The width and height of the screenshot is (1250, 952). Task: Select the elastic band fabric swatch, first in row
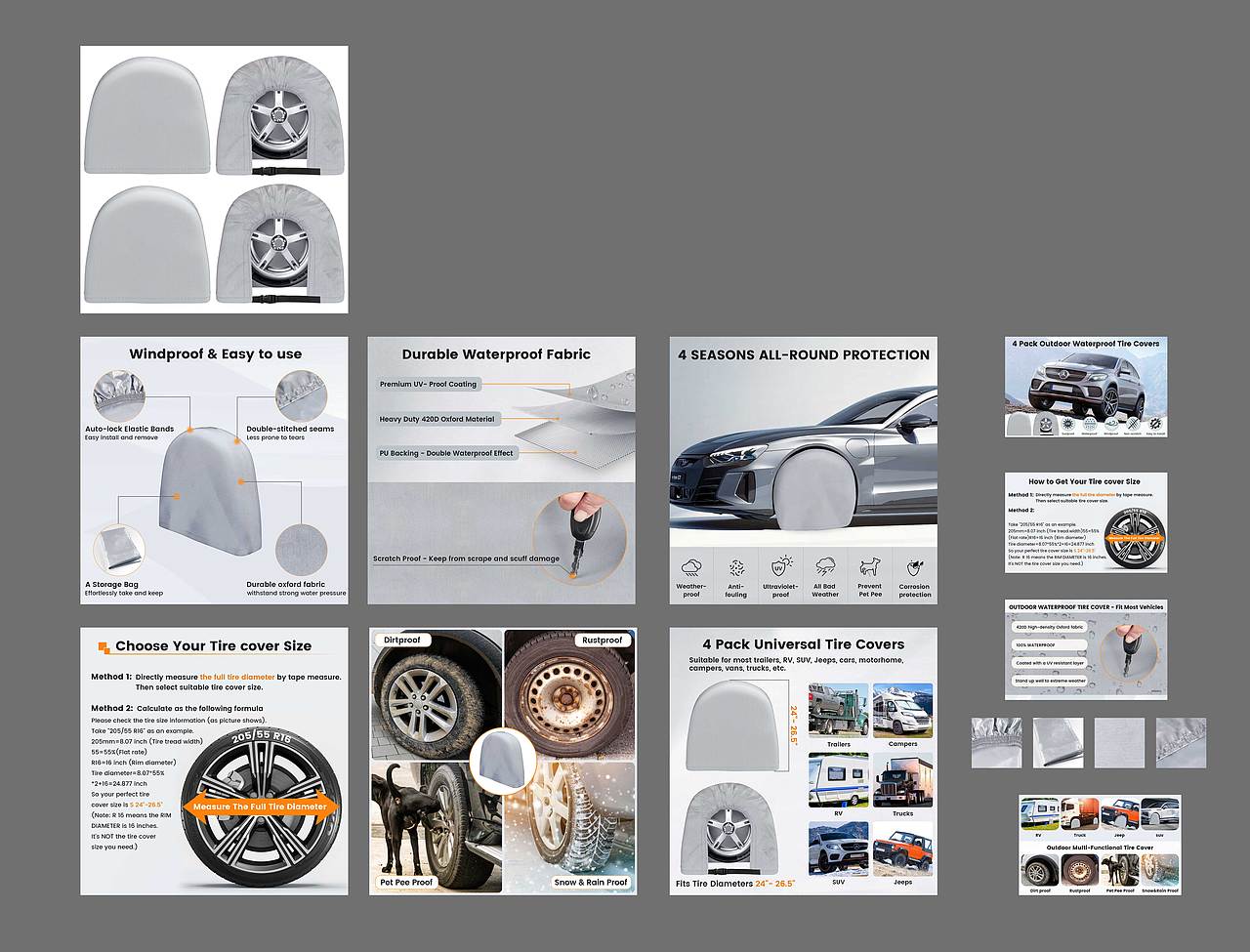[997, 743]
